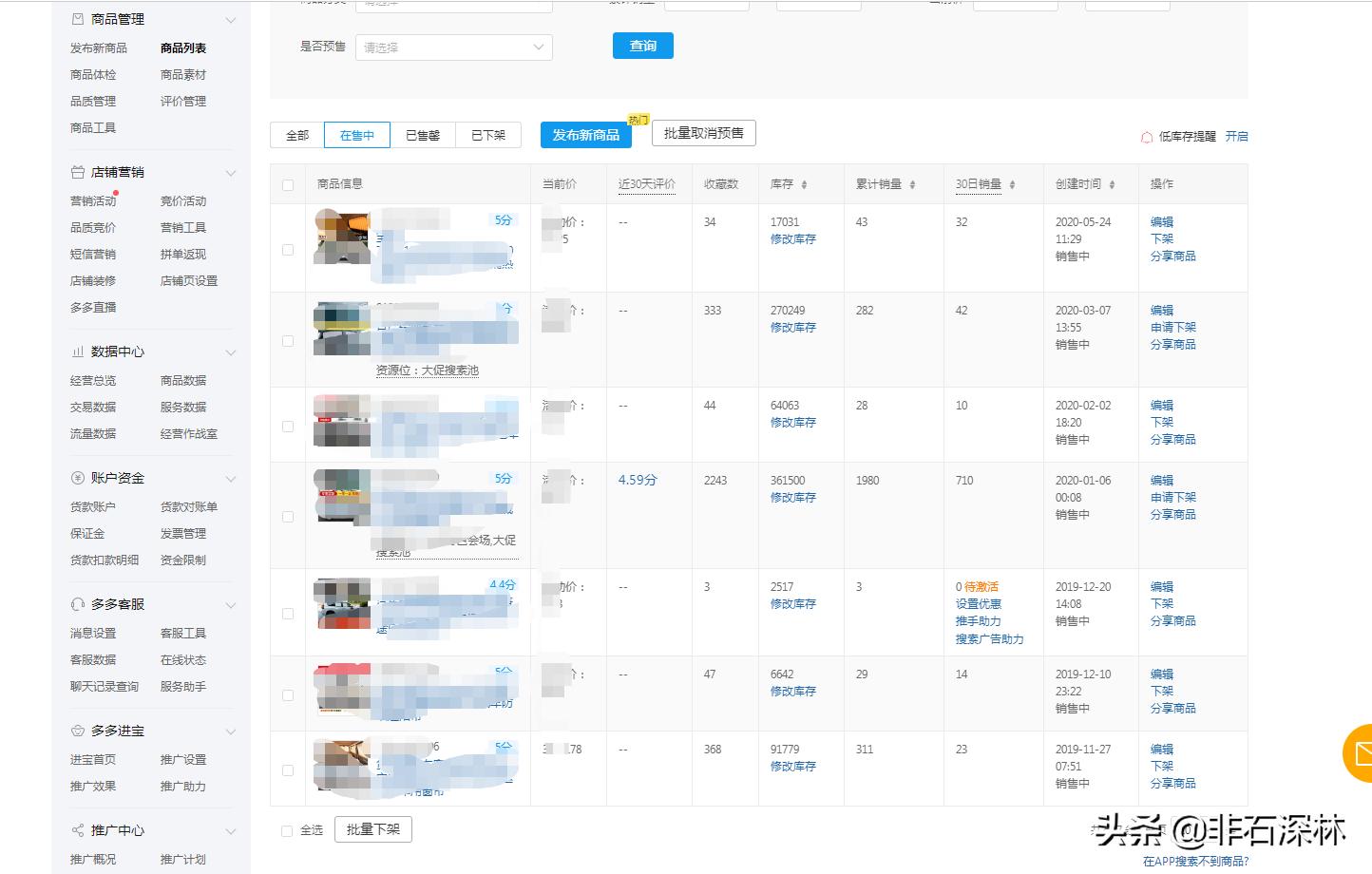
Task: Collapse the 数据中心 section chevron
Action: 231,351
